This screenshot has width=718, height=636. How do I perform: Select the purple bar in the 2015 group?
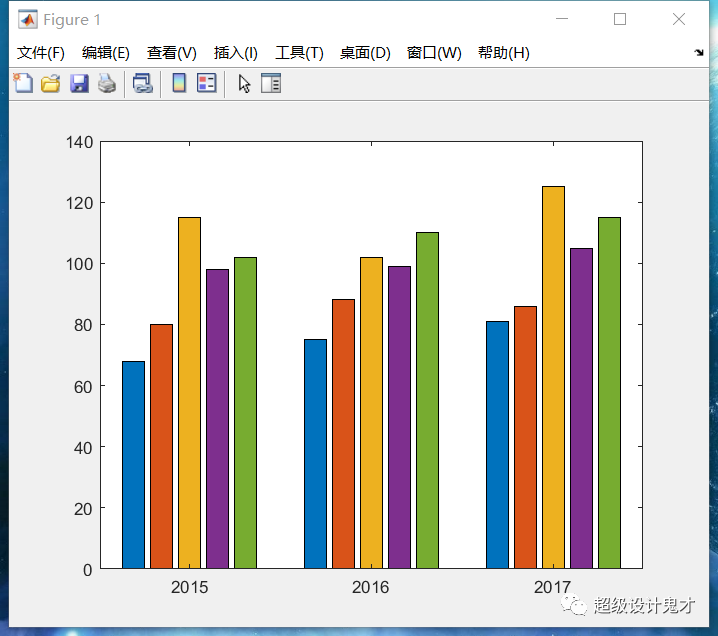click(218, 419)
